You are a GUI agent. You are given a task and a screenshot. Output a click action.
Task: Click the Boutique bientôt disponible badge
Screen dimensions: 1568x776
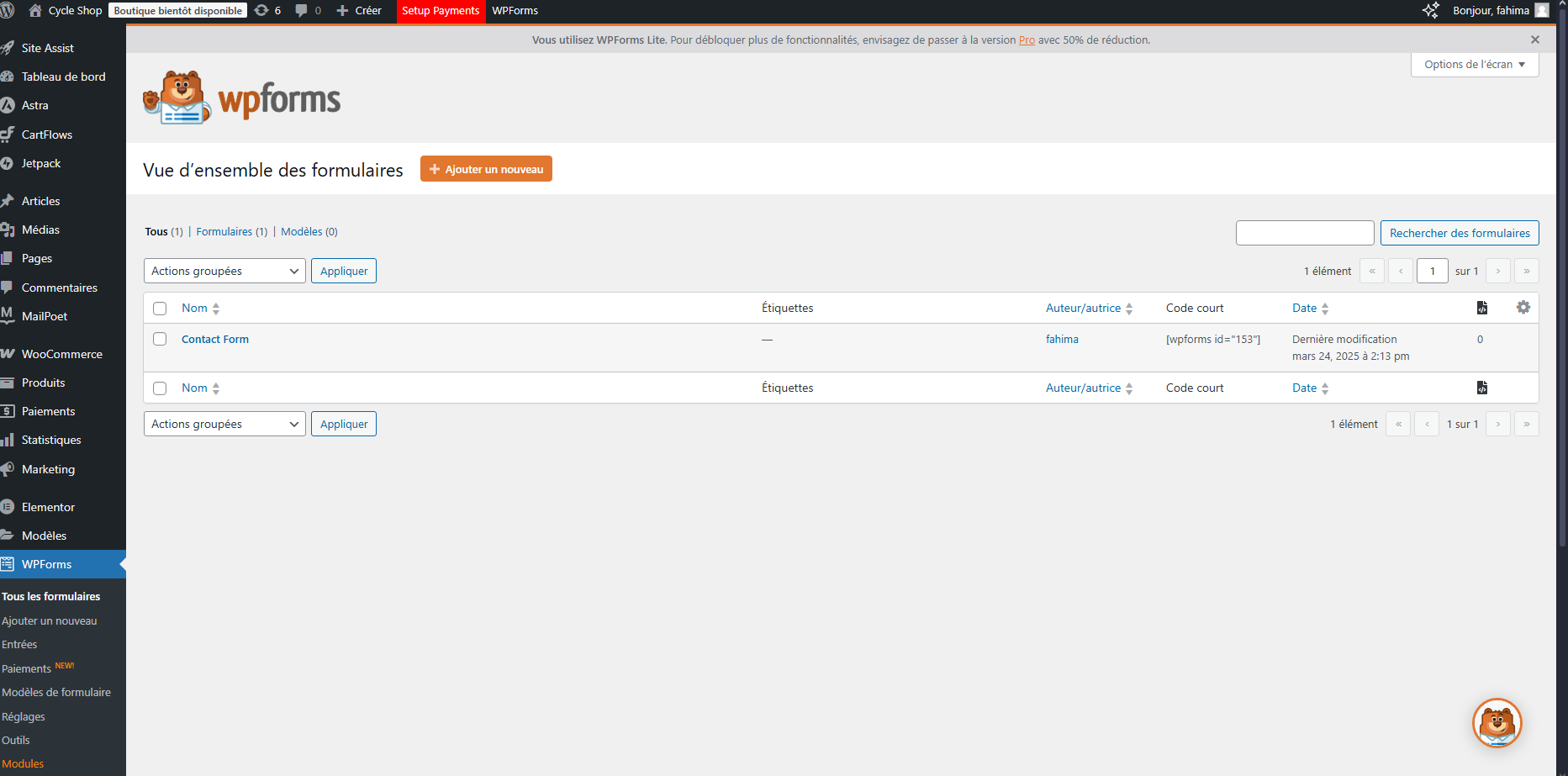pyautogui.click(x=177, y=11)
